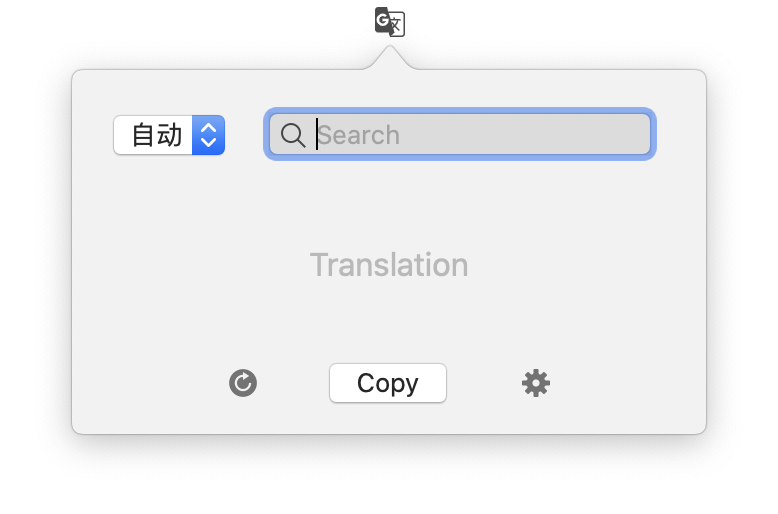Click the popover's Copy button at the bottom

point(388,383)
